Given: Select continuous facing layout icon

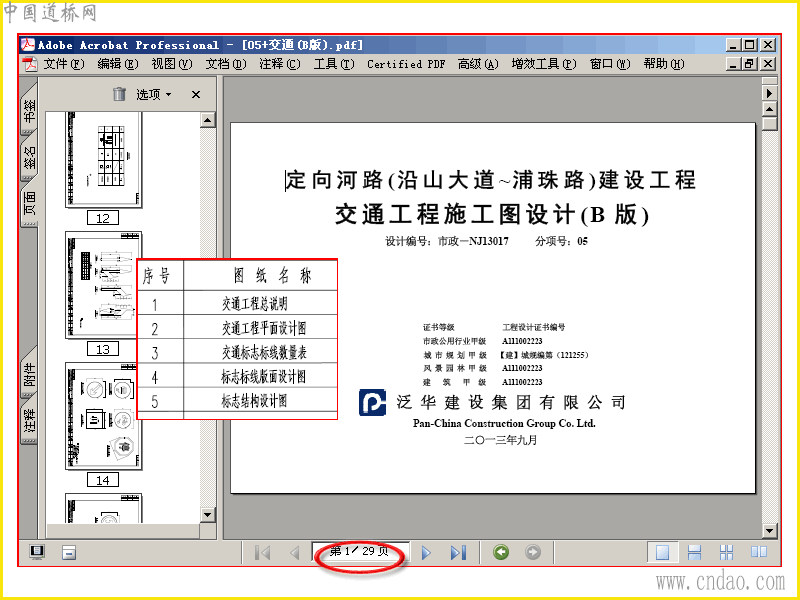Looking at the screenshot, I should click(727, 553).
